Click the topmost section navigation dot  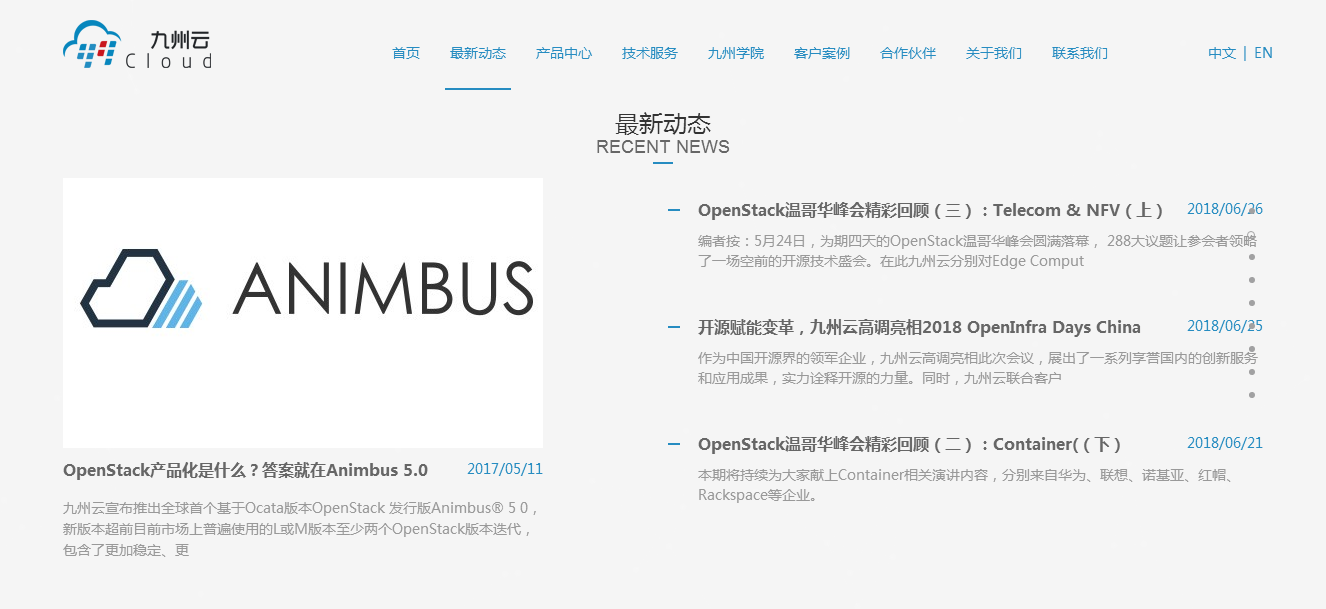(1252, 211)
